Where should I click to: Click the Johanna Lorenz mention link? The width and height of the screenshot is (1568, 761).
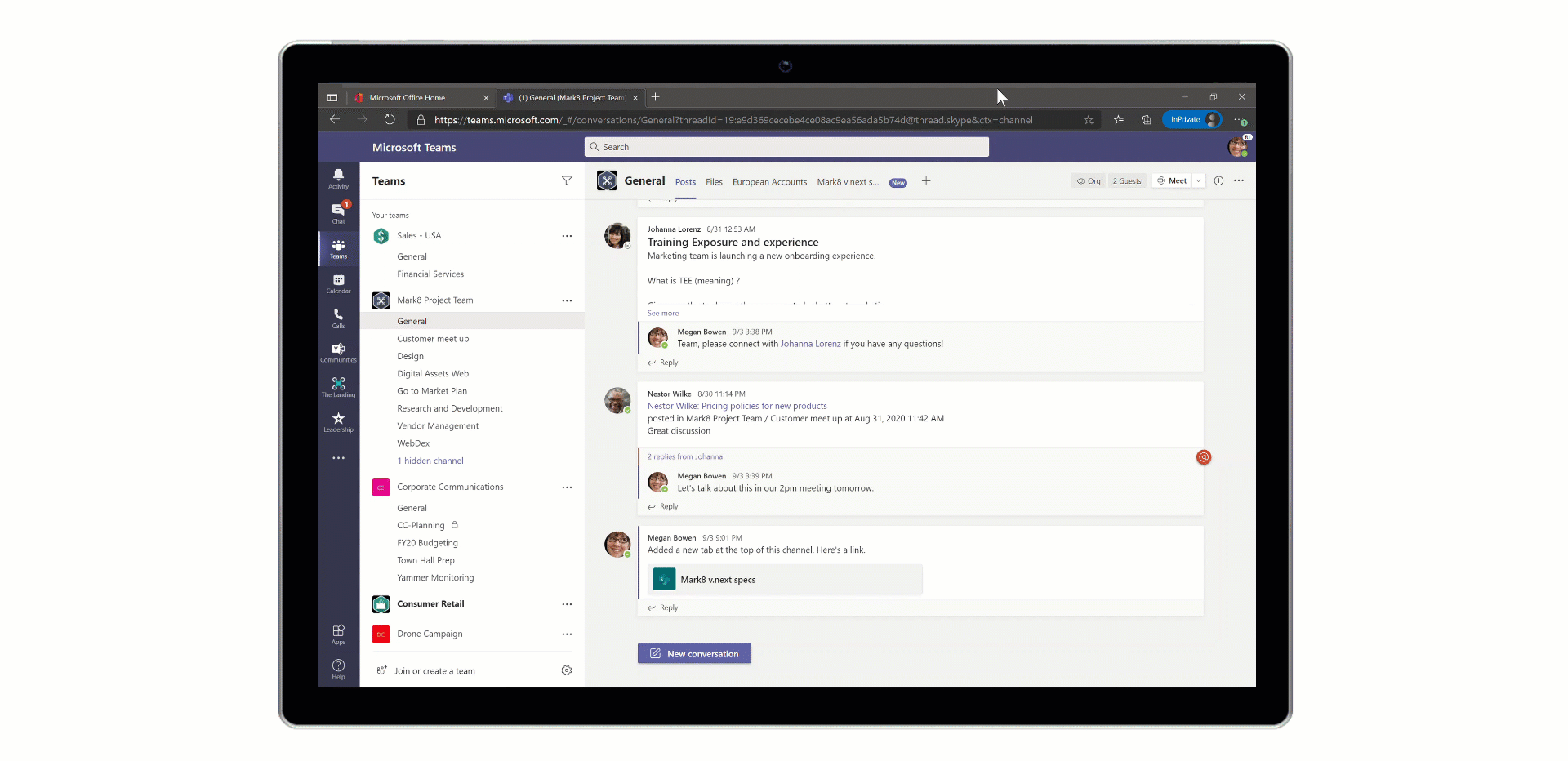tap(810, 344)
